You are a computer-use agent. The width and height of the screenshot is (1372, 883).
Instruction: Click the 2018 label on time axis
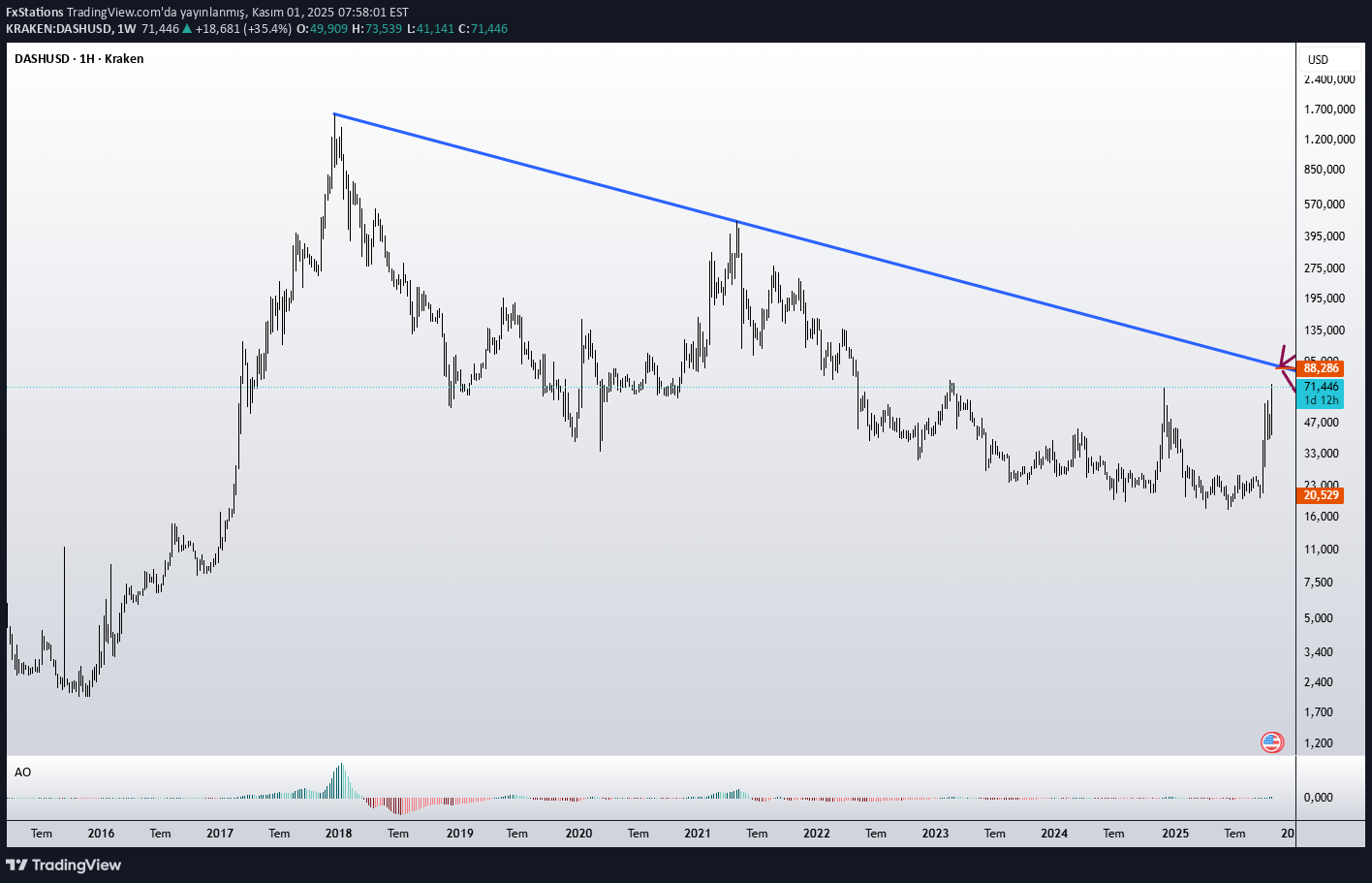(x=338, y=834)
